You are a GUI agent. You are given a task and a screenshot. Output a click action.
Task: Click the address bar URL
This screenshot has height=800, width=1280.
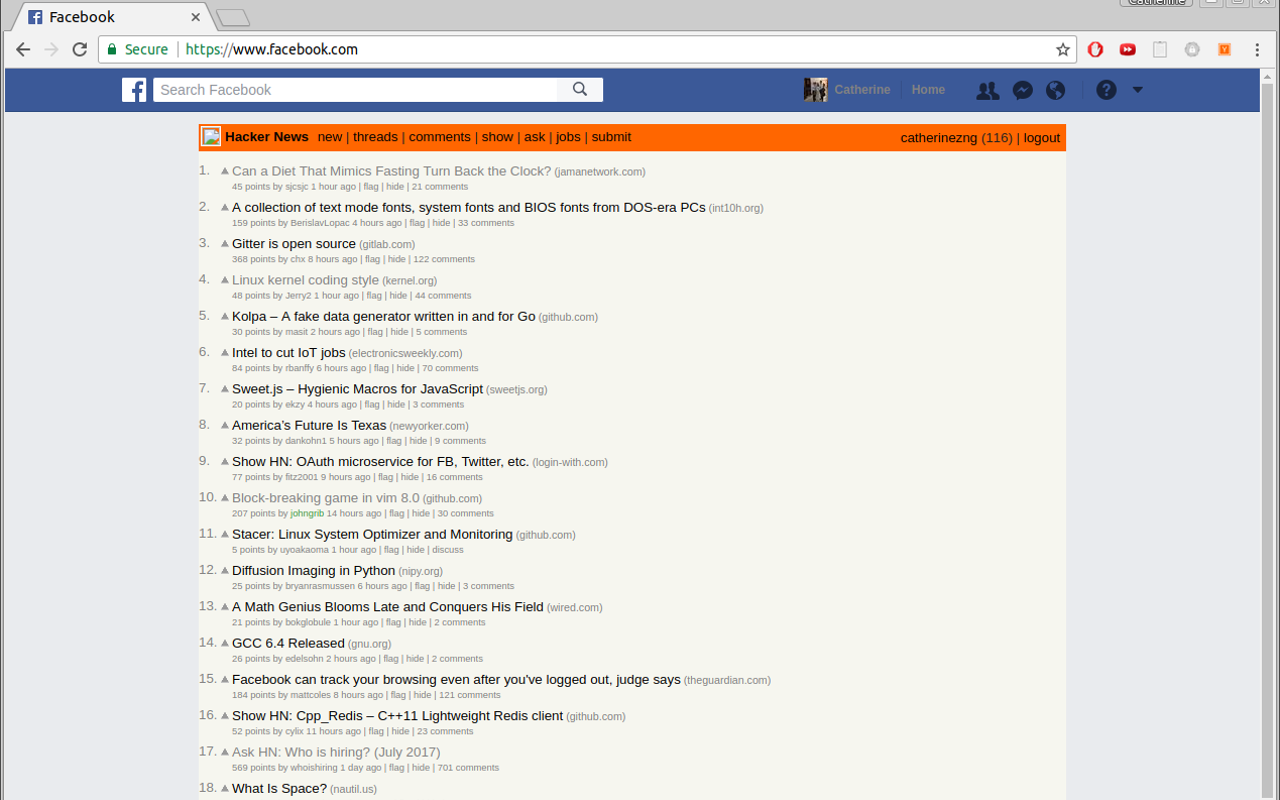[271, 49]
